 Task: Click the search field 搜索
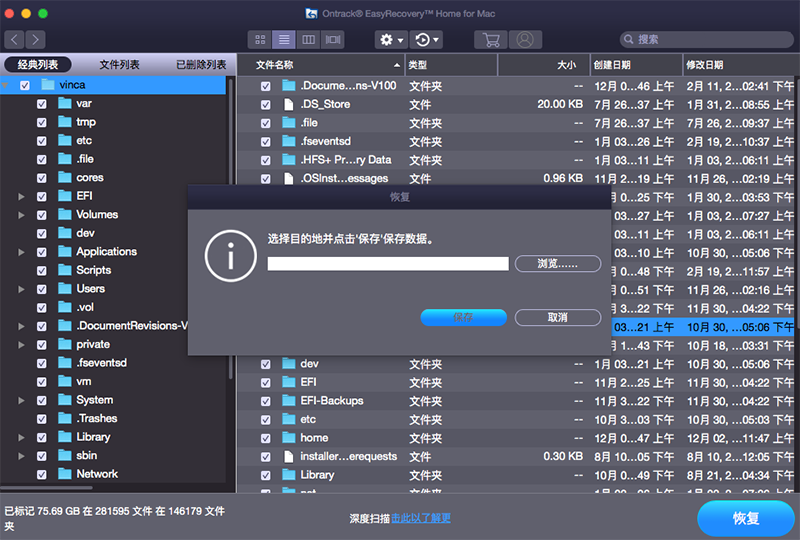point(707,39)
